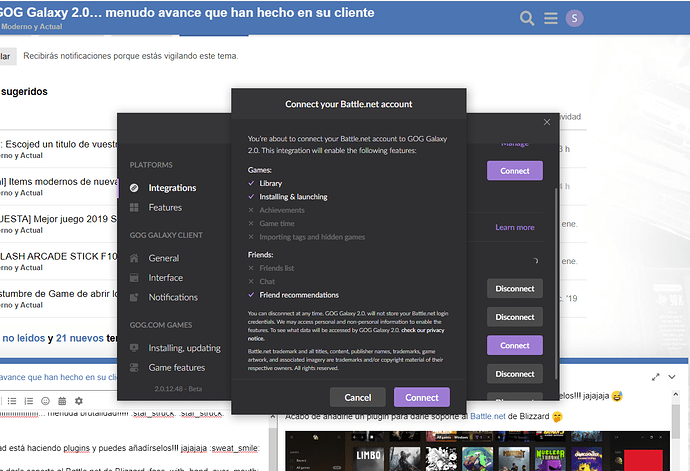This screenshot has height=471, width=690.
Task: Open the hamburger menu in forum header
Action: click(551, 18)
